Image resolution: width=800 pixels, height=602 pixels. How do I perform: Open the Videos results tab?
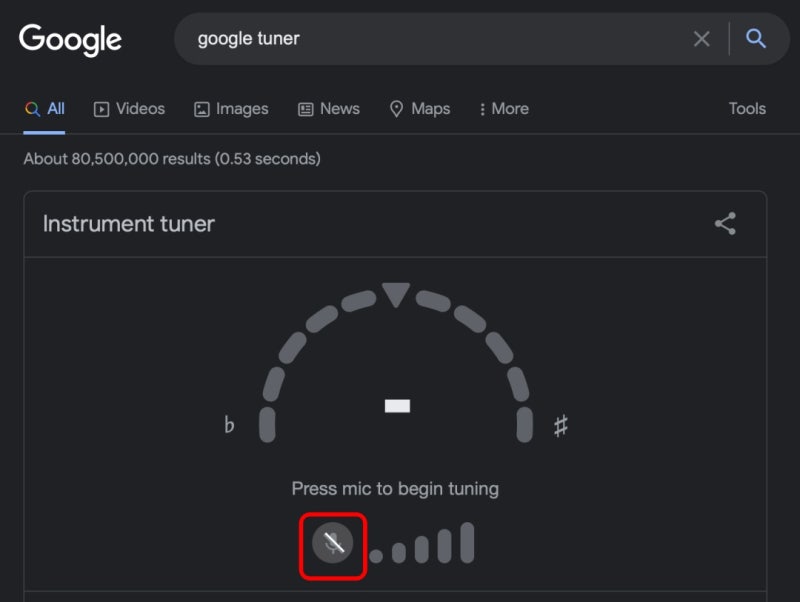click(129, 109)
